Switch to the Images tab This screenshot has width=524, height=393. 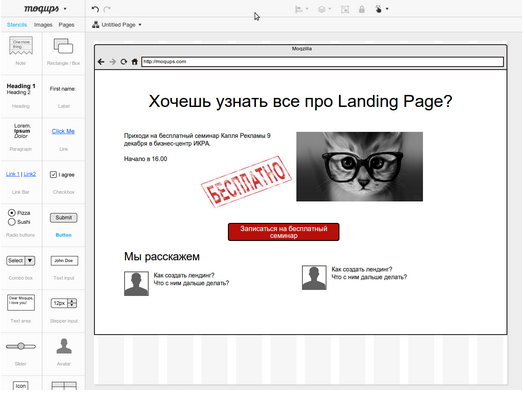pyautogui.click(x=43, y=25)
